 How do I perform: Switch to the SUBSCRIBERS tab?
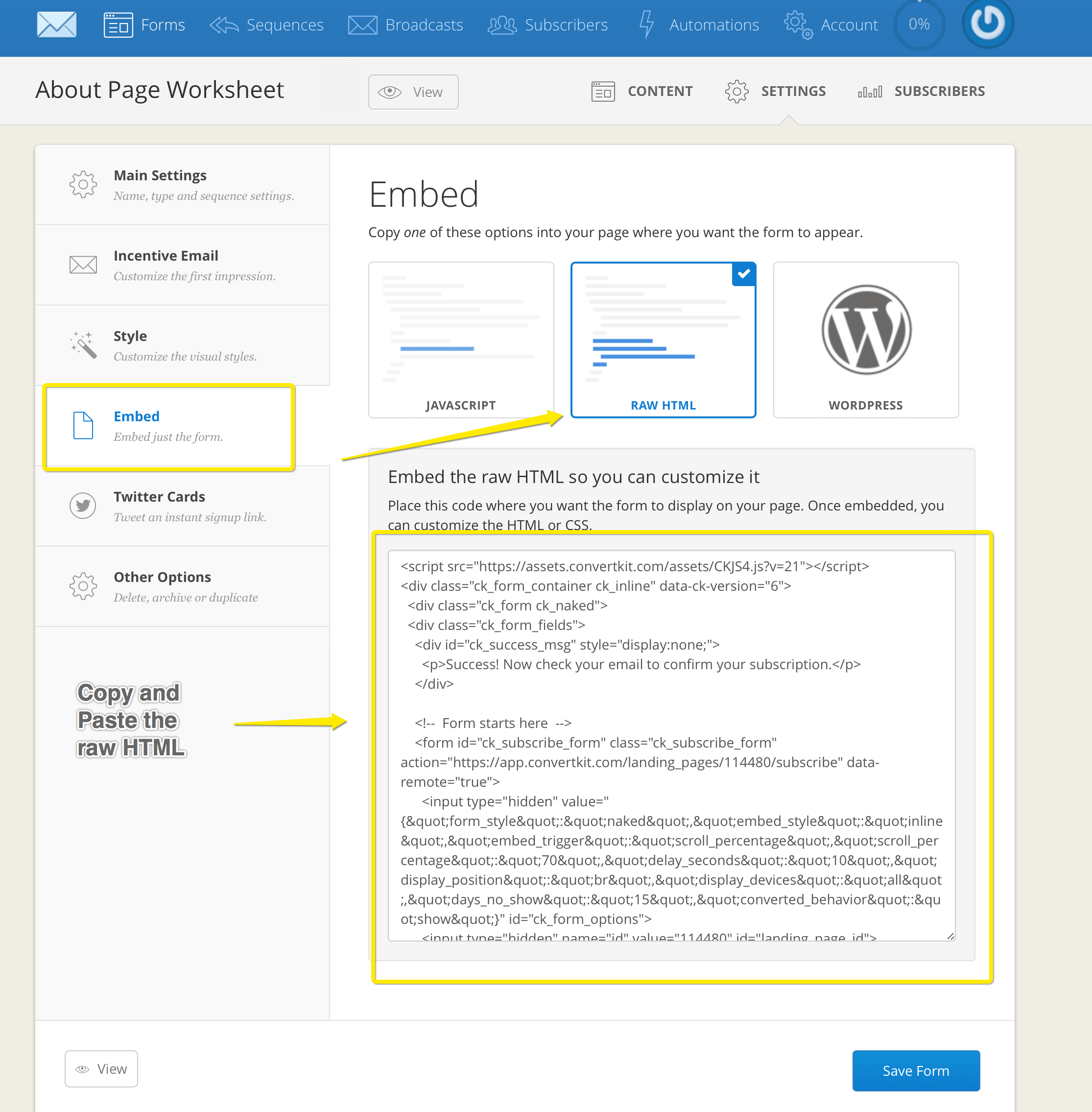[921, 91]
